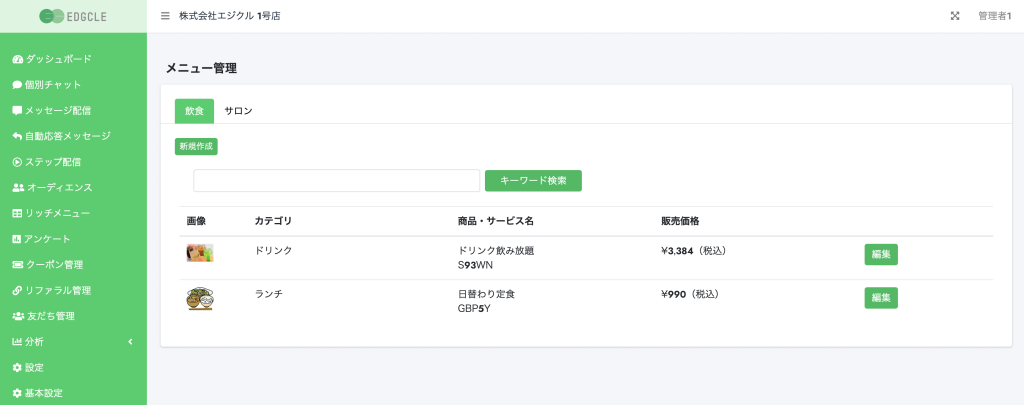Edit the ドリンク飲み放題 item
This screenshot has width=1024, height=405.
[x=881, y=255]
